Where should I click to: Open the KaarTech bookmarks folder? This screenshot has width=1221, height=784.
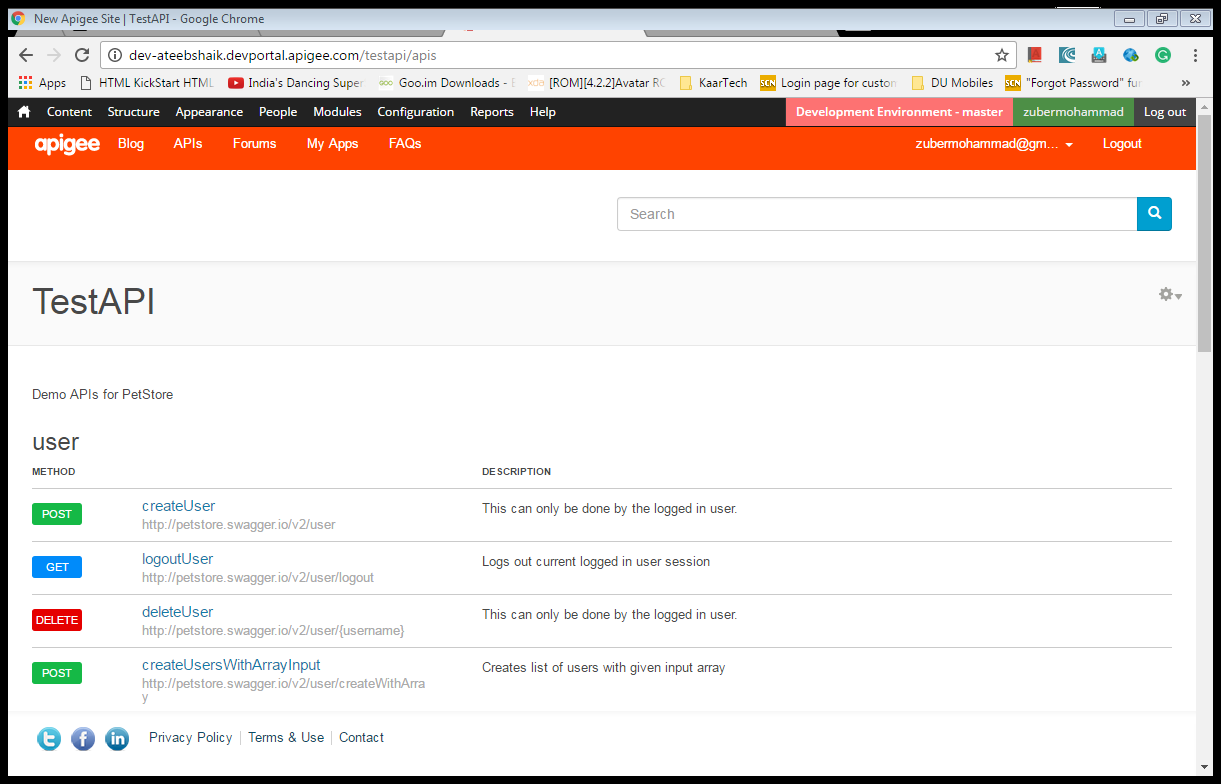tap(713, 83)
